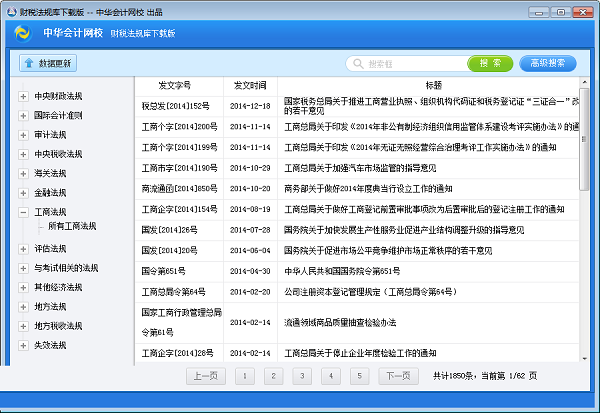Go to next page 下一页
600x413 pixels.
398,376
